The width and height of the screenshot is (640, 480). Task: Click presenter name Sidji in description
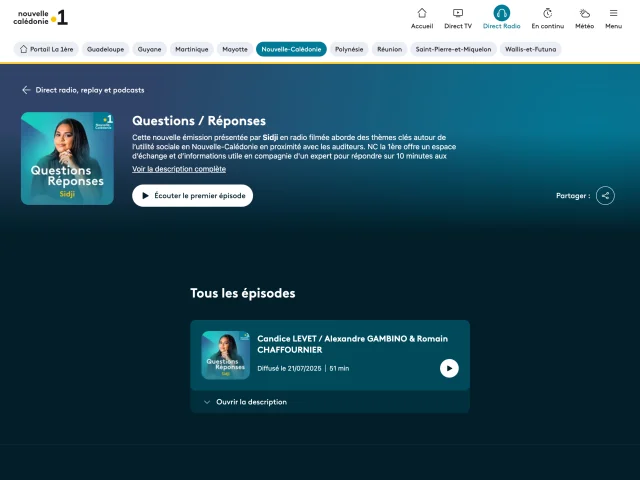pyautogui.click(x=270, y=137)
